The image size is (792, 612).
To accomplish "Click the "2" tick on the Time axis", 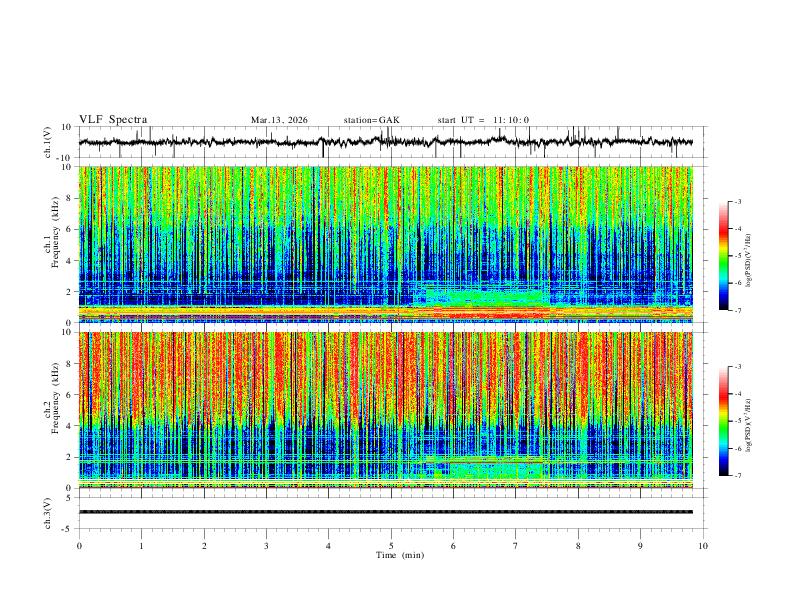I will pyautogui.click(x=204, y=546).
